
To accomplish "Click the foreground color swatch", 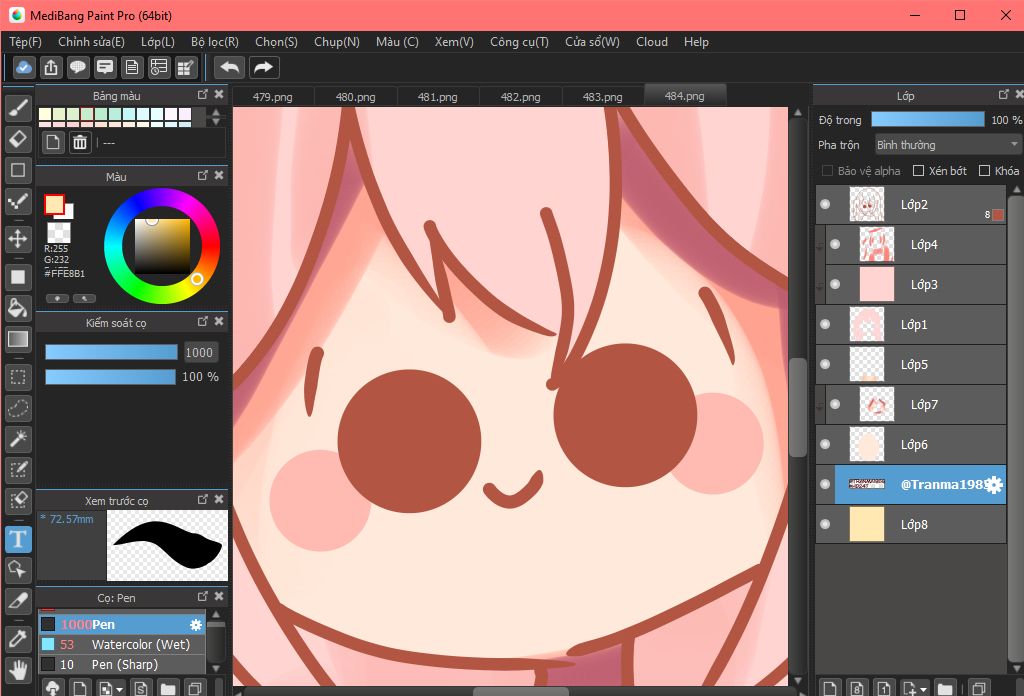I will click(54, 204).
